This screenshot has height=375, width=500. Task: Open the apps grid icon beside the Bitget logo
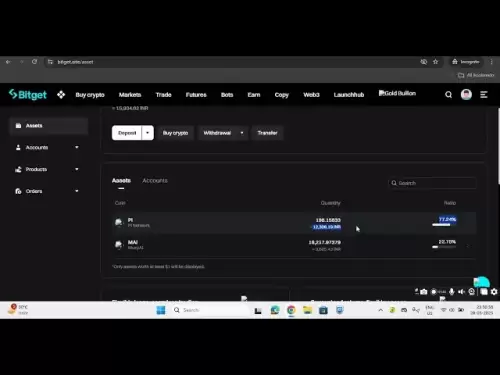point(61,95)
